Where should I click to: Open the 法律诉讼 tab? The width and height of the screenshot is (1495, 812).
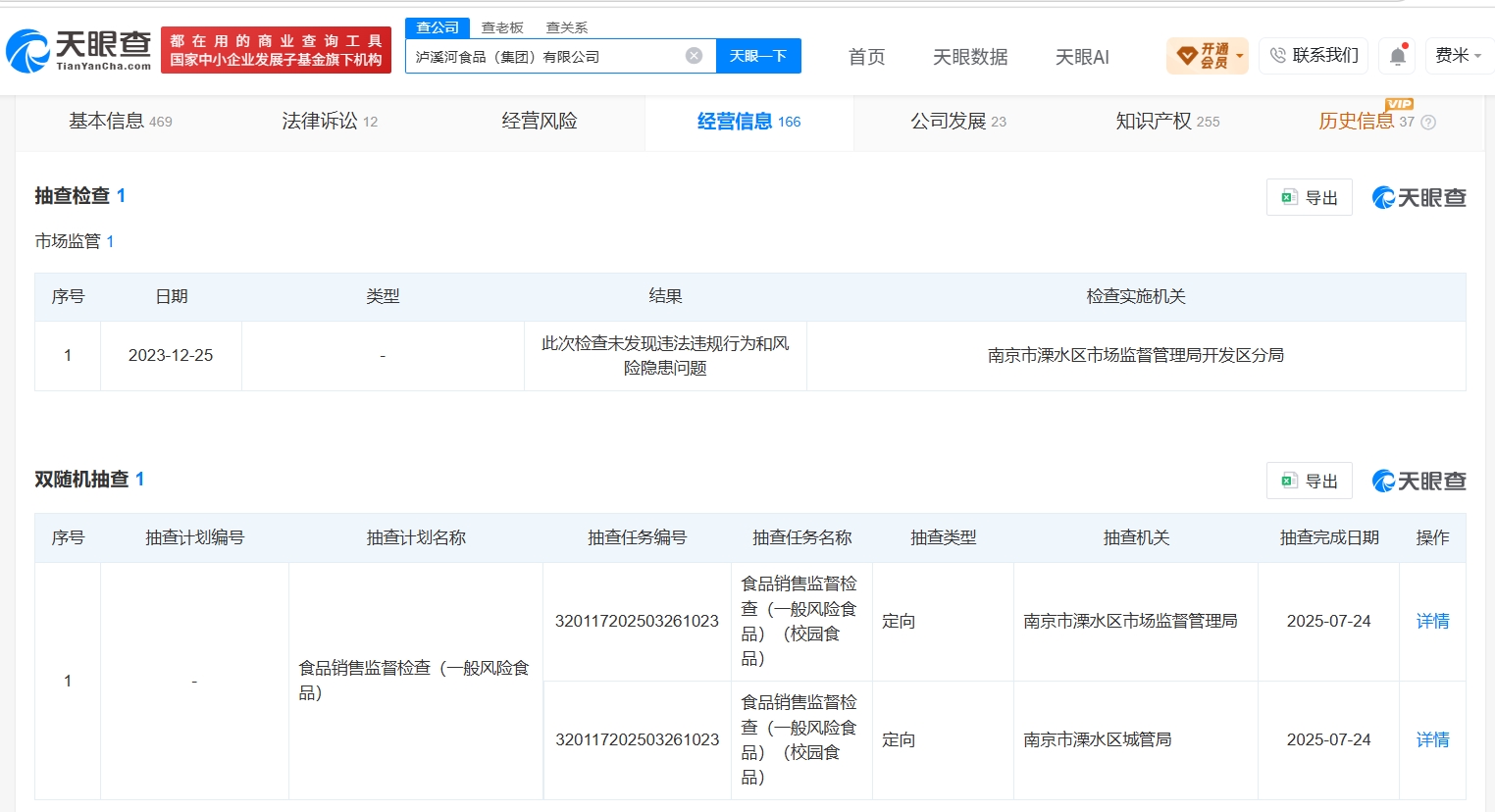click(x=330, y=122)
